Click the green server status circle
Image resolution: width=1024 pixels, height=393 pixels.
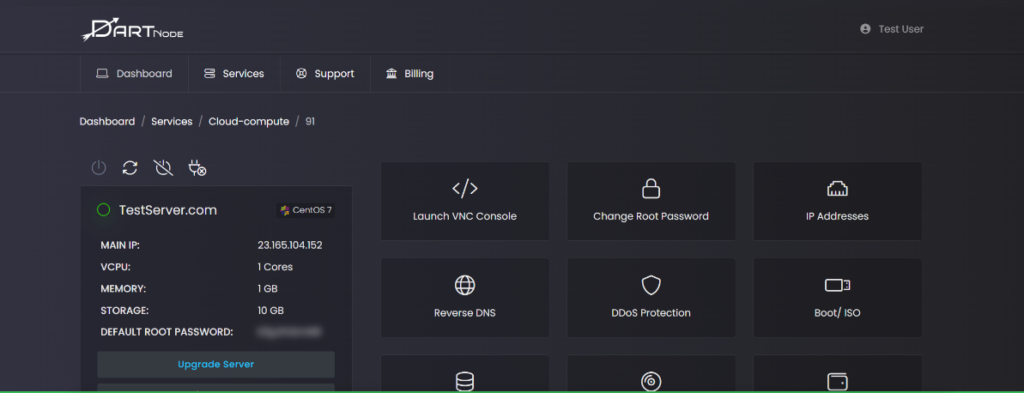pos(103,210)
